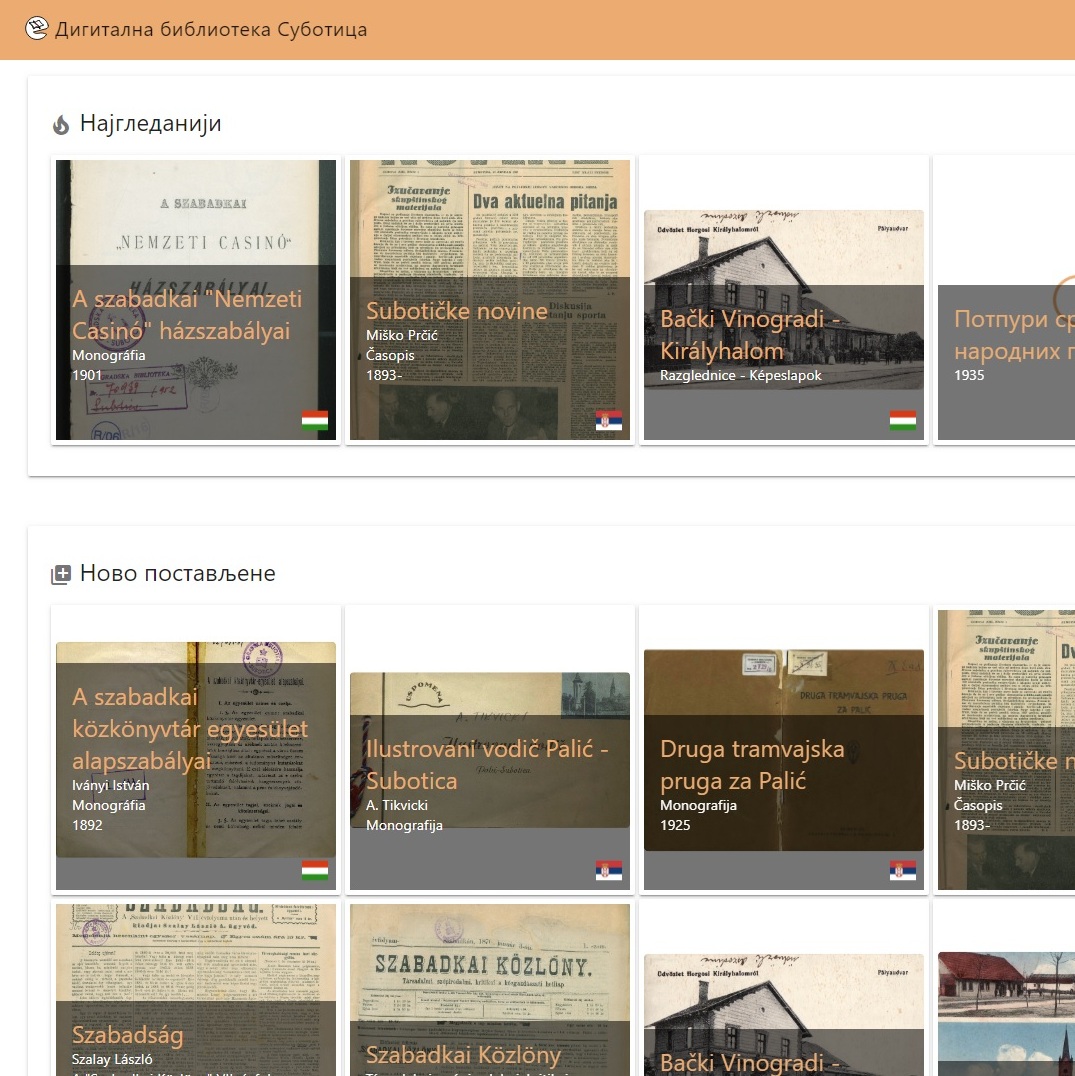Open Subotičke novine title under Најгледанији
The height and width of the screenshot is (1076, 1075).
(457, 311)
